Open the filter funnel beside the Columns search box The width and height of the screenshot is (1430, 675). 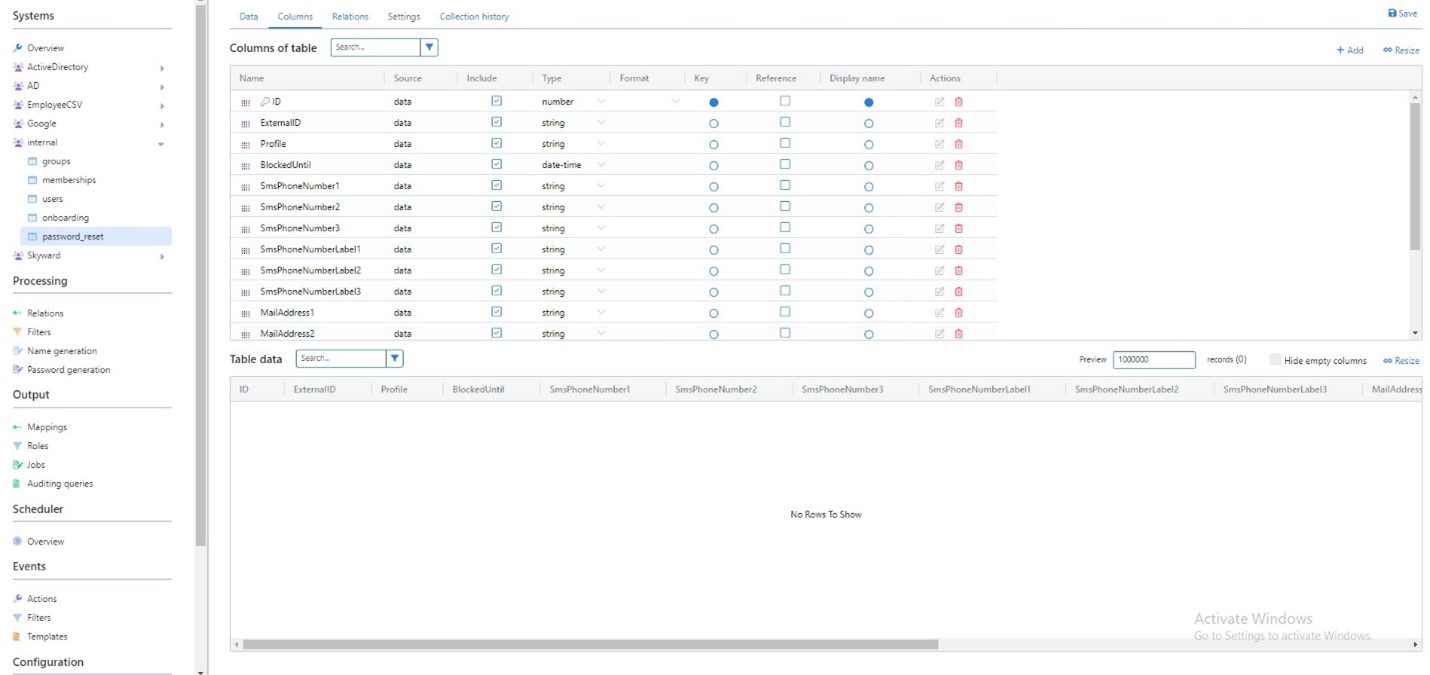tap(429, 46)
